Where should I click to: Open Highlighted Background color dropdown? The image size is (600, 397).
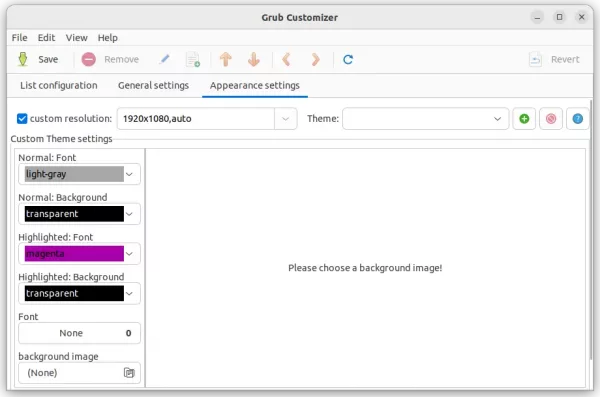click(x=129, y=294)
